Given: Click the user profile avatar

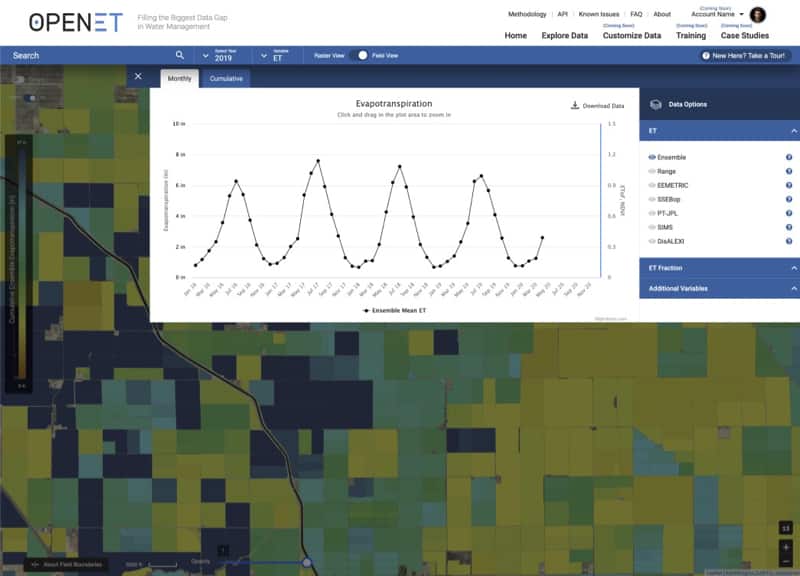Looking at the screenshot, I should (x=757, y=15).
